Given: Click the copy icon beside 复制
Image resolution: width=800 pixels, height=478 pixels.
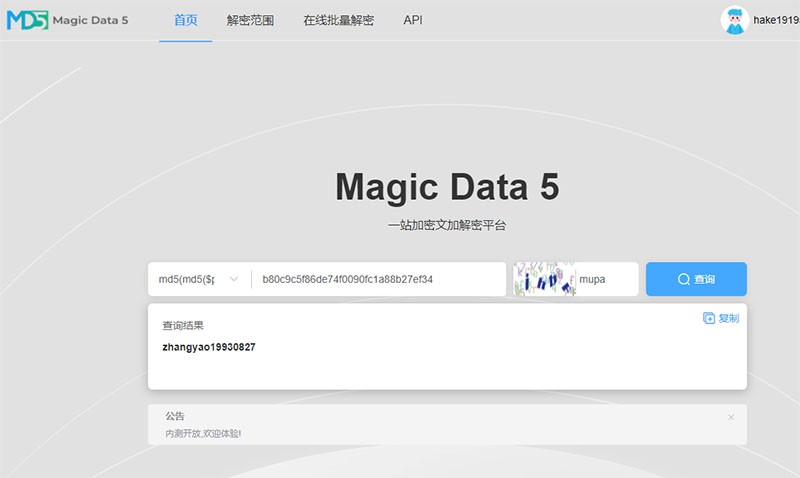Looking at the screenshot, I should [709, 318].
